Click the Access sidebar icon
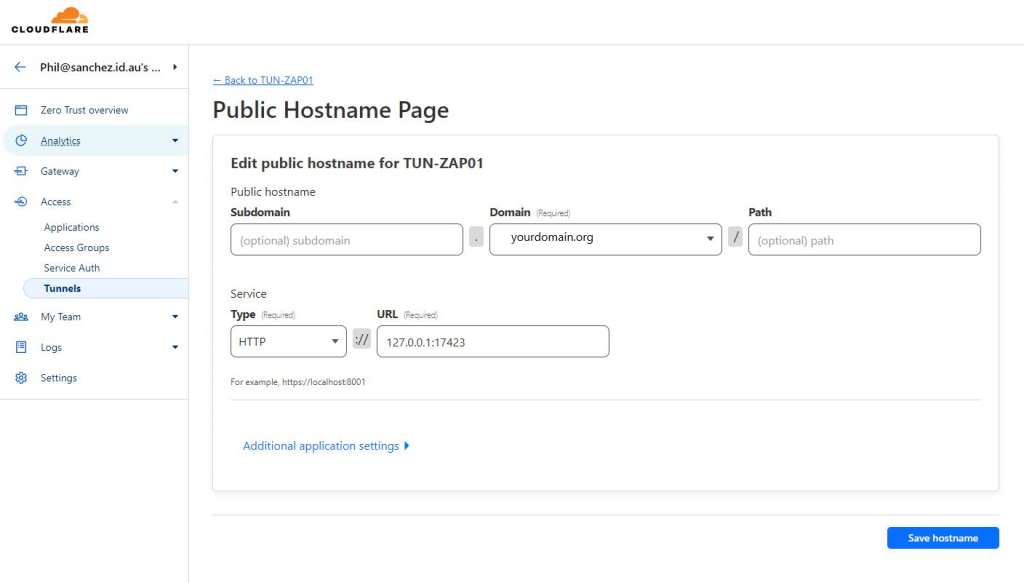The image size is (1024, 583). coord(21,202)
